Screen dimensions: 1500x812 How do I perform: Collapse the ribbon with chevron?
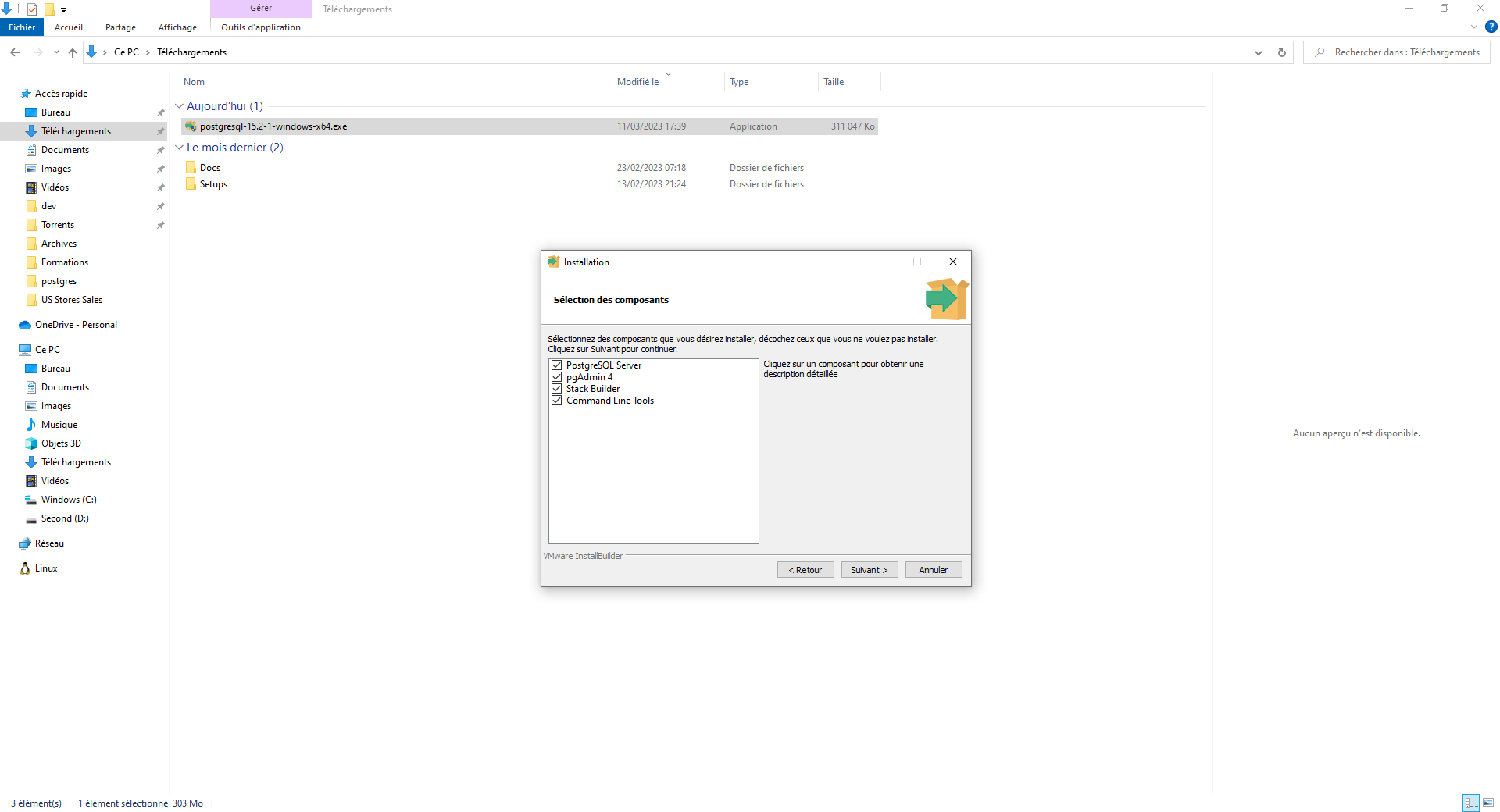[x=1474, y=27]
